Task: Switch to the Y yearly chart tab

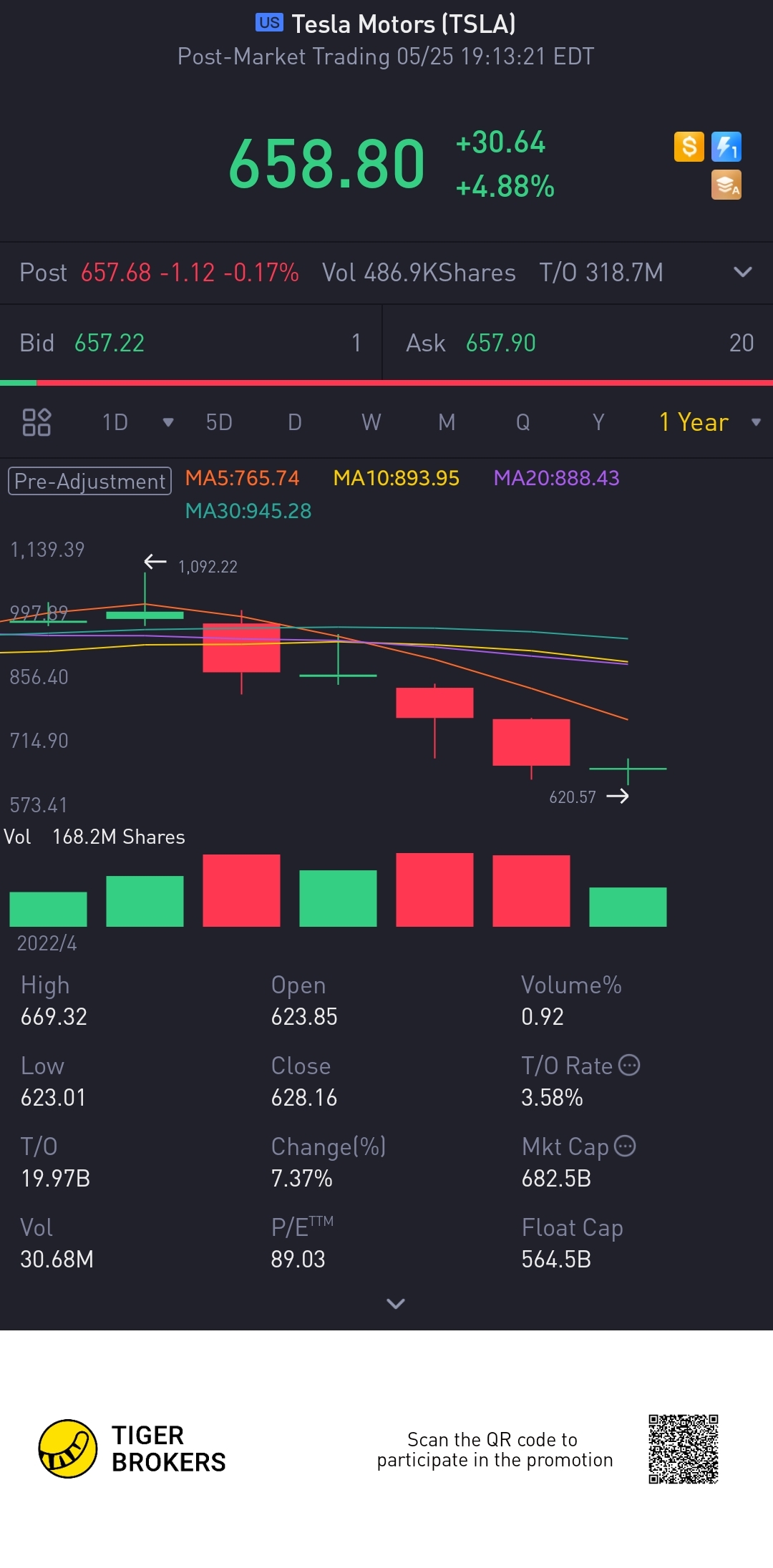Action: pyautogui.click(x=598, y=422)
